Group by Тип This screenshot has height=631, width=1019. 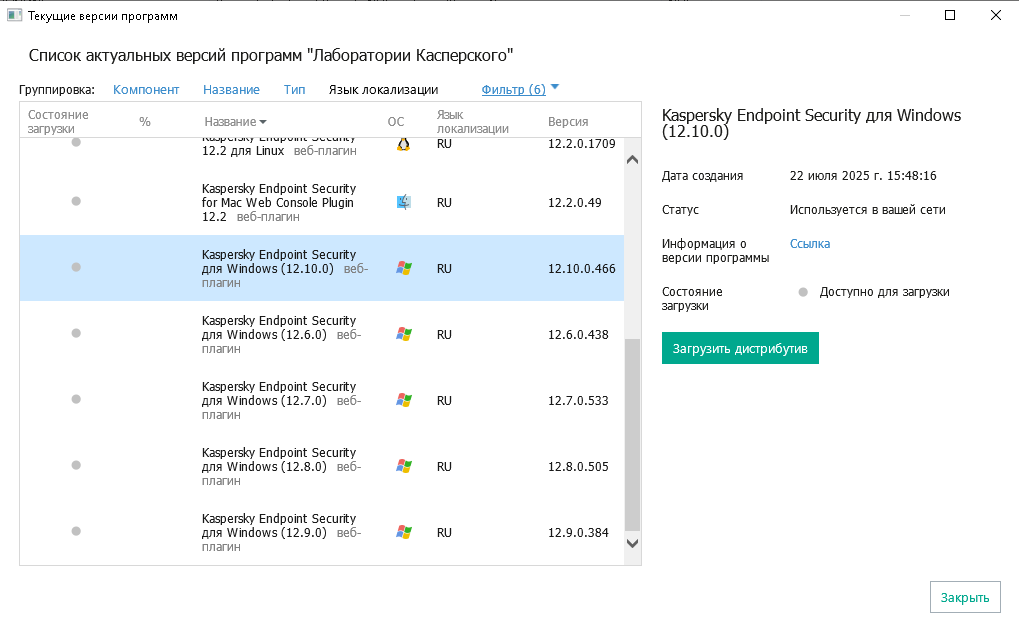pos(294,89)
